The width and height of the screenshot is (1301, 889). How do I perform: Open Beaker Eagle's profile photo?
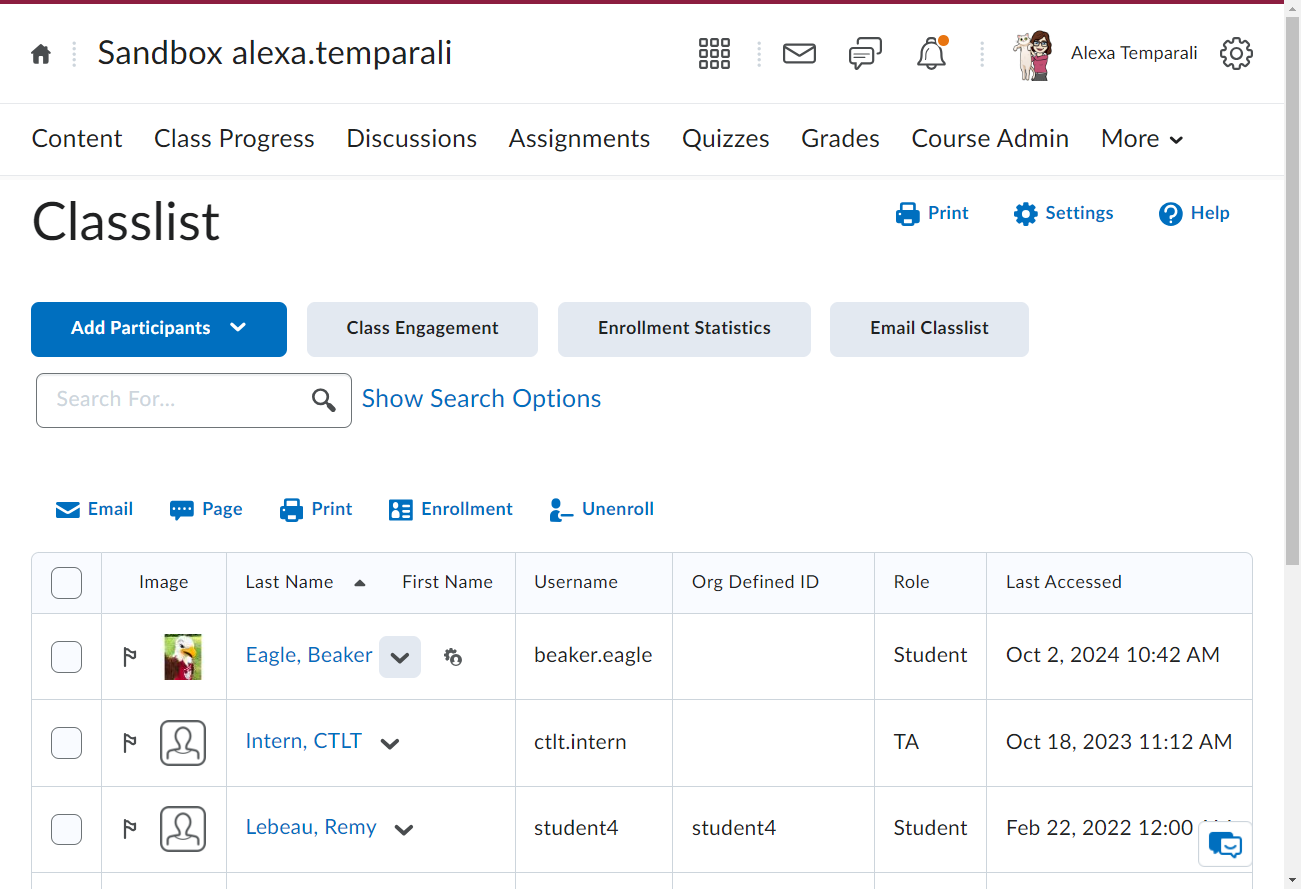click(x=183, y=657)
